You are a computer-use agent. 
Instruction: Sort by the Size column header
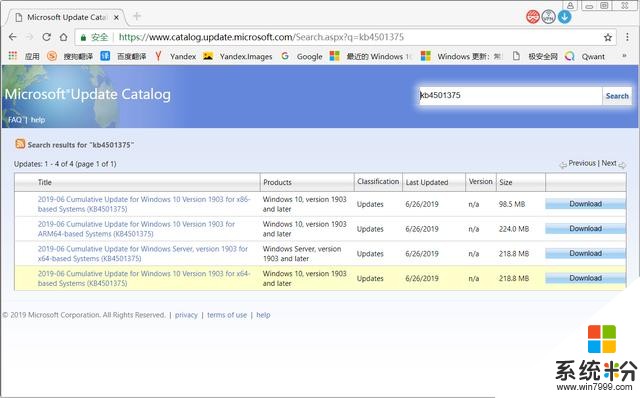tap(506, 182)
